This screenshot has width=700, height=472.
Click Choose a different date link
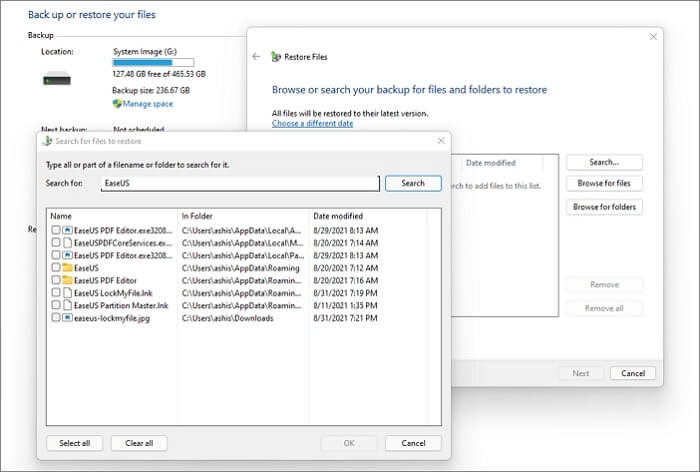pyautogui.click(x=312, y=123)
